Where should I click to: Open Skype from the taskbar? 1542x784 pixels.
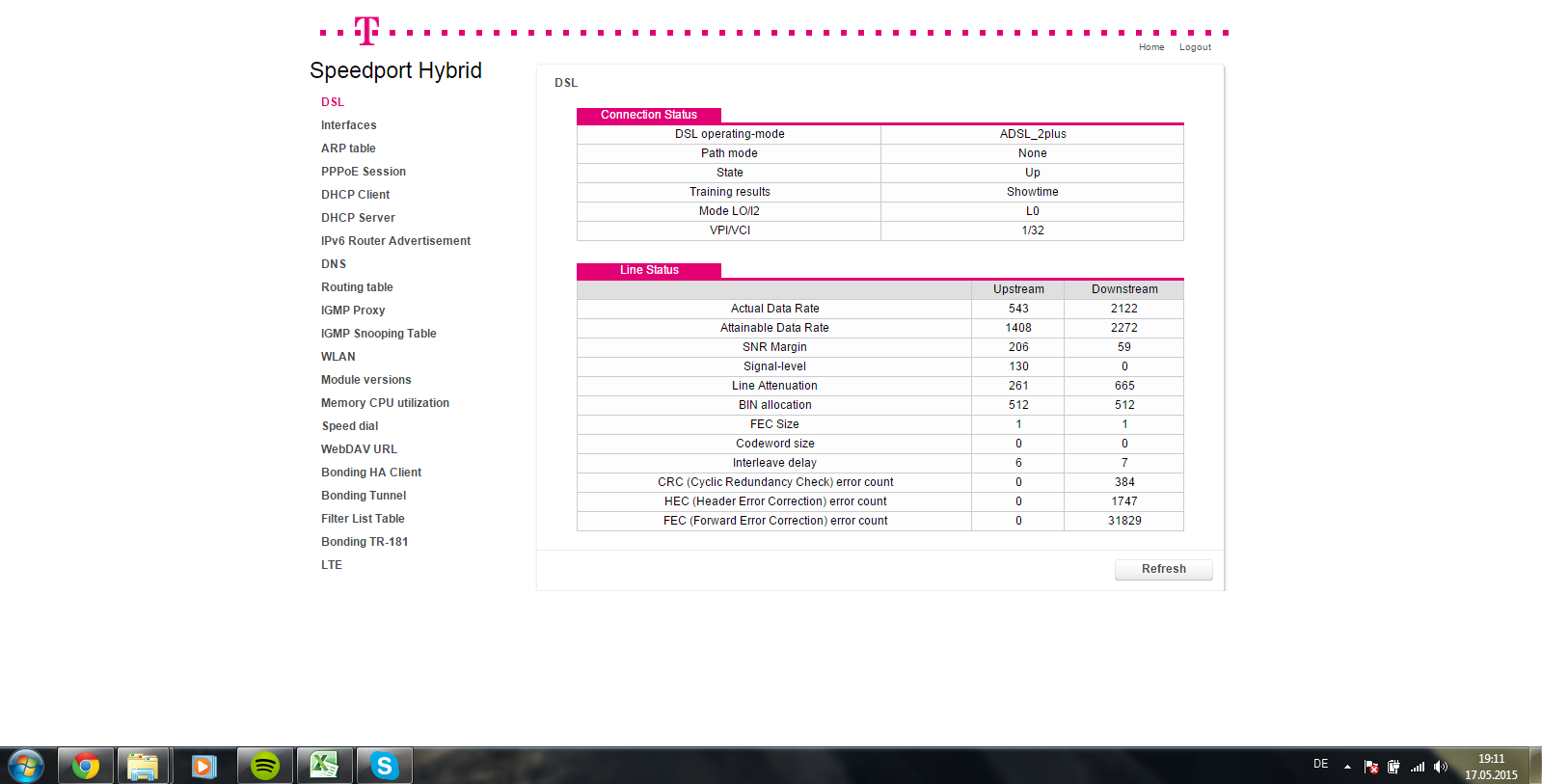coord(385,766)
